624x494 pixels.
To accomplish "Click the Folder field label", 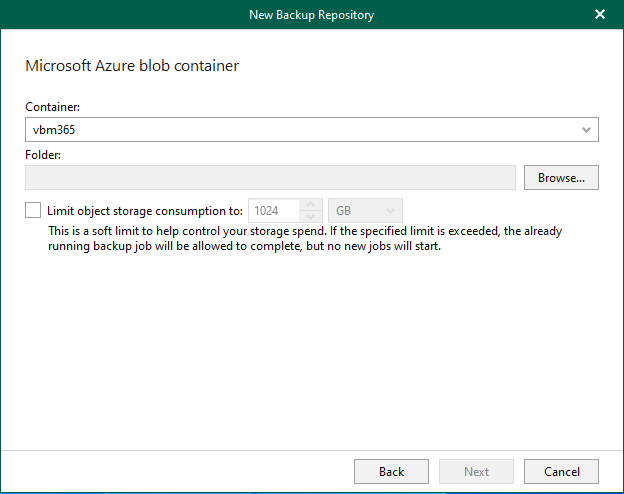I will (43, 155).
